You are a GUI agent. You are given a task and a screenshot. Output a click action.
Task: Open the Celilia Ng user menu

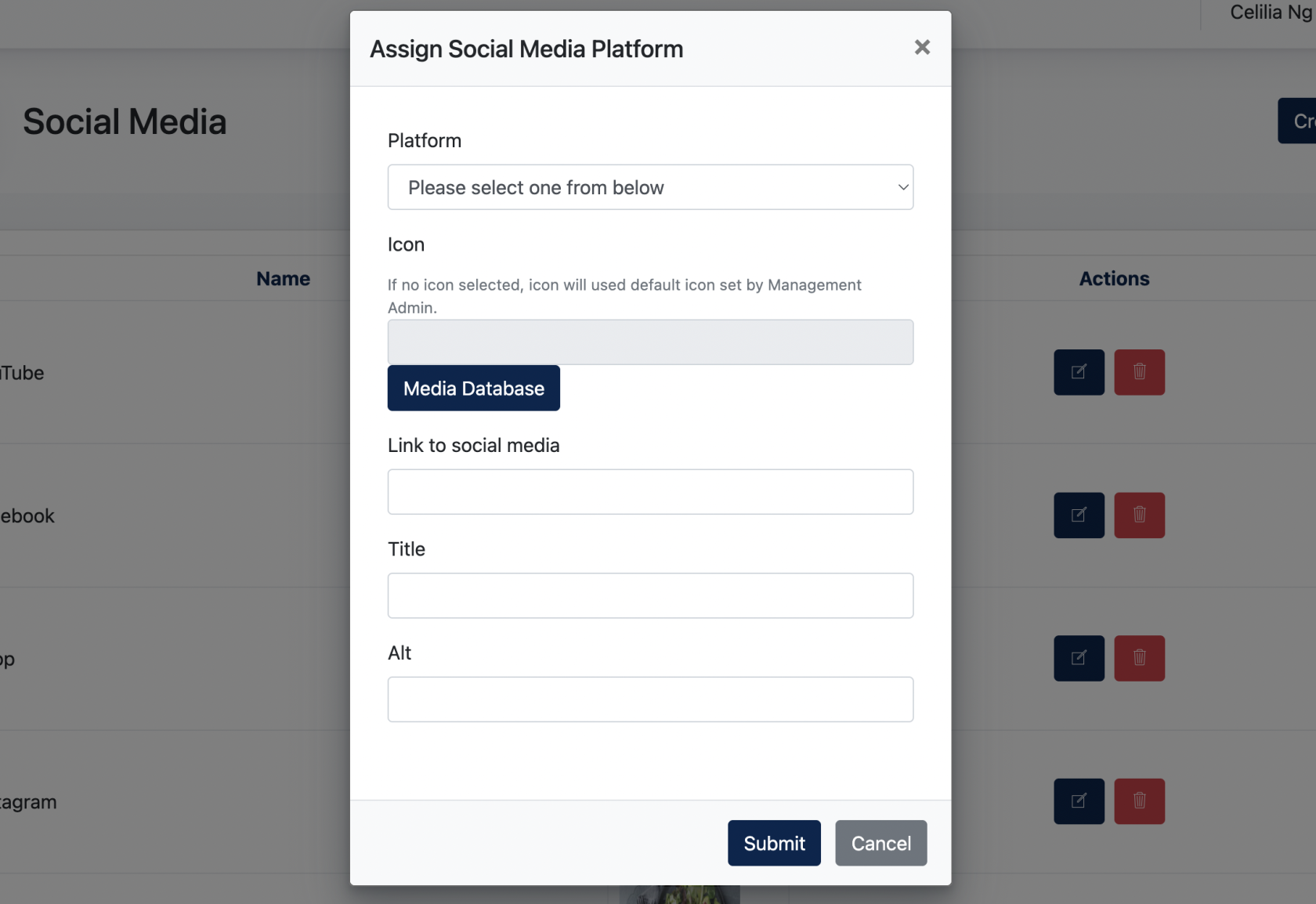pos(1271,12)
